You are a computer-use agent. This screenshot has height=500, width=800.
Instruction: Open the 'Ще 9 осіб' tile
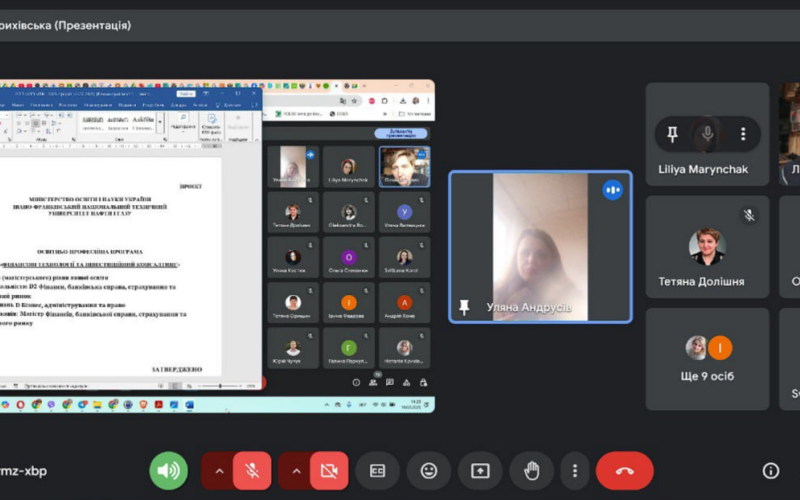click(x=707, y=359)
